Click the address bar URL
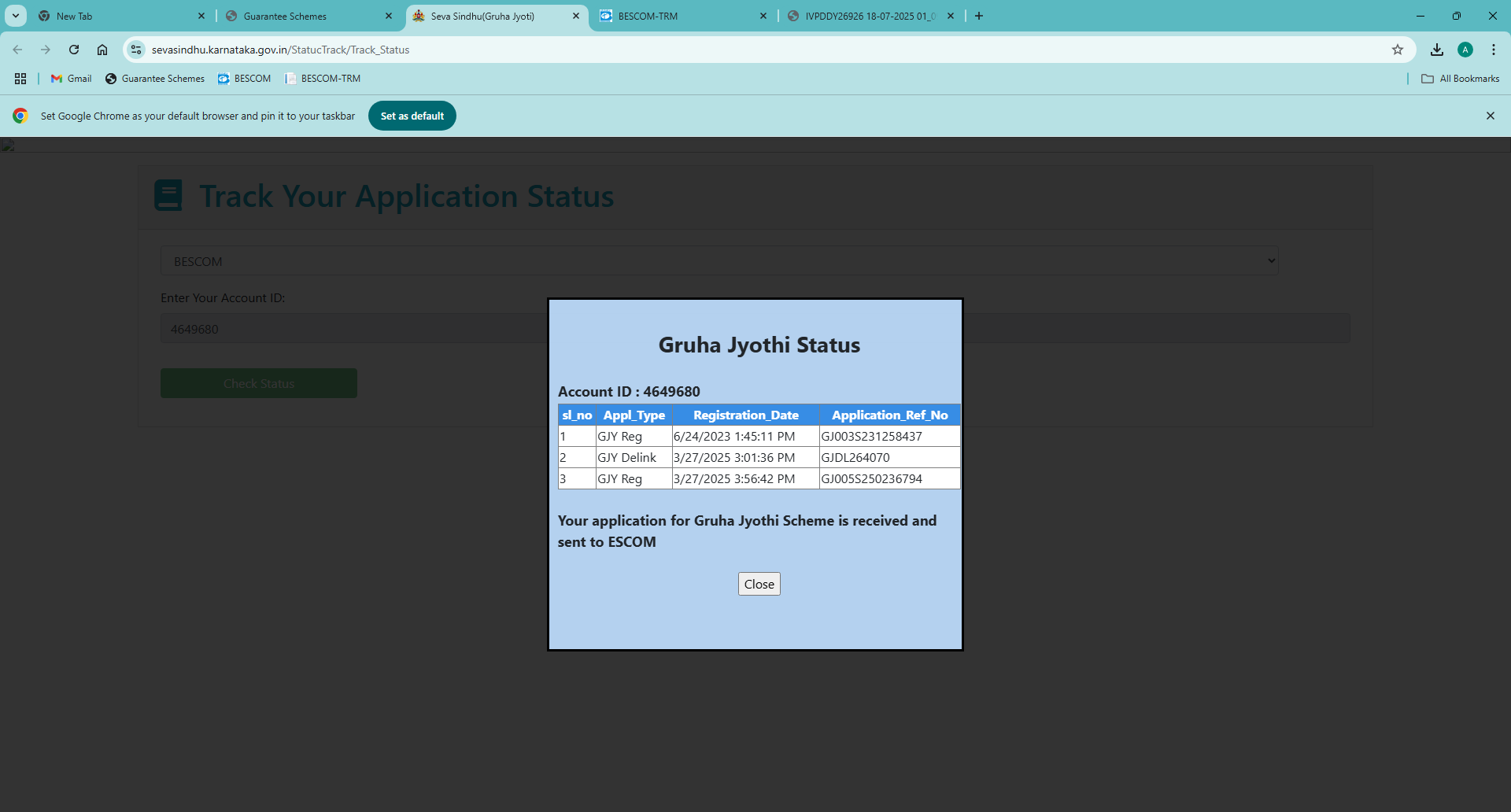This screenshot has width=1511, height=812. click(x=280, y=50)
